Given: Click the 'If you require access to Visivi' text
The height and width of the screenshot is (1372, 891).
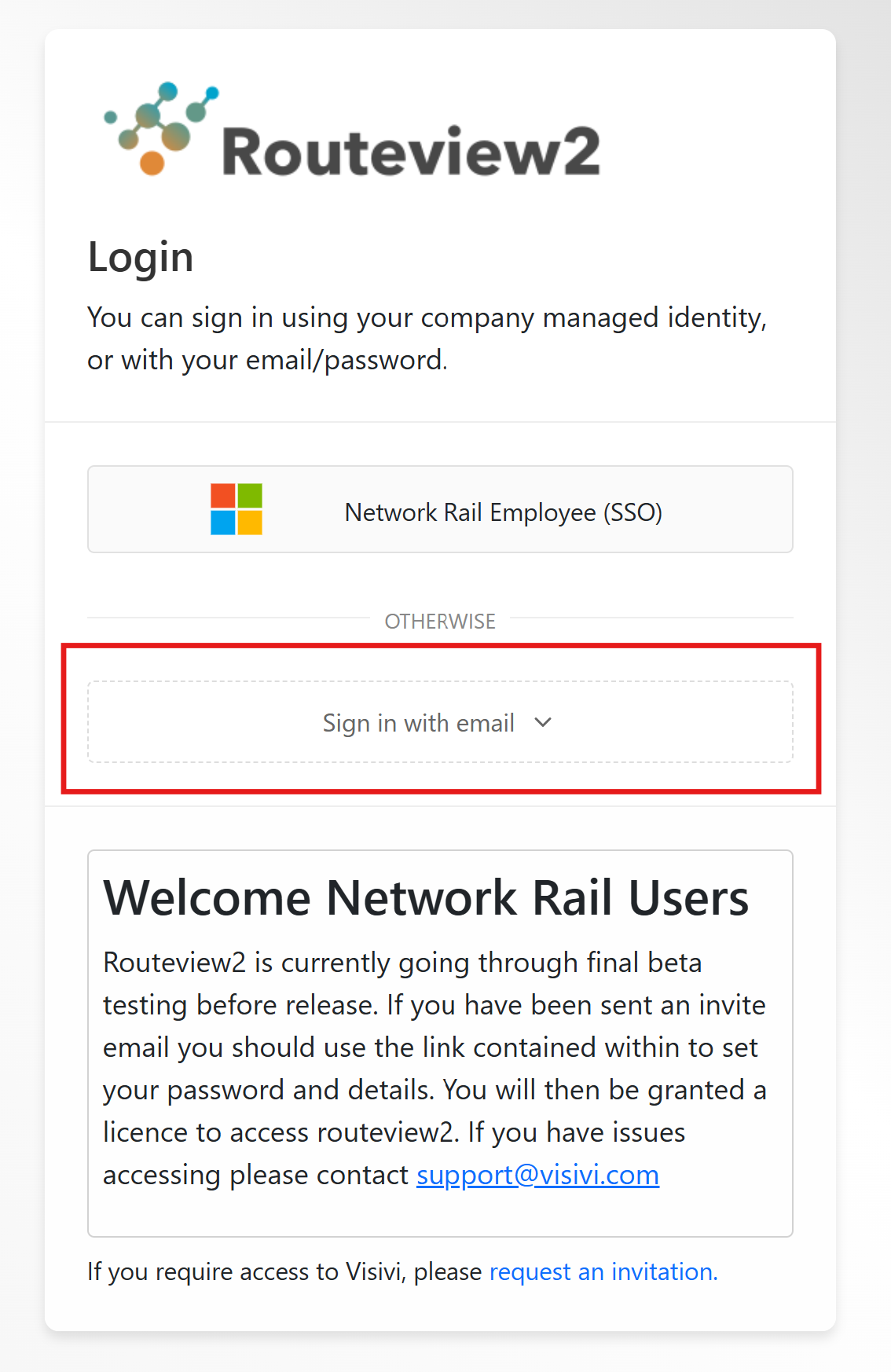Looking at the screenshot, I should coord(284,1271).
